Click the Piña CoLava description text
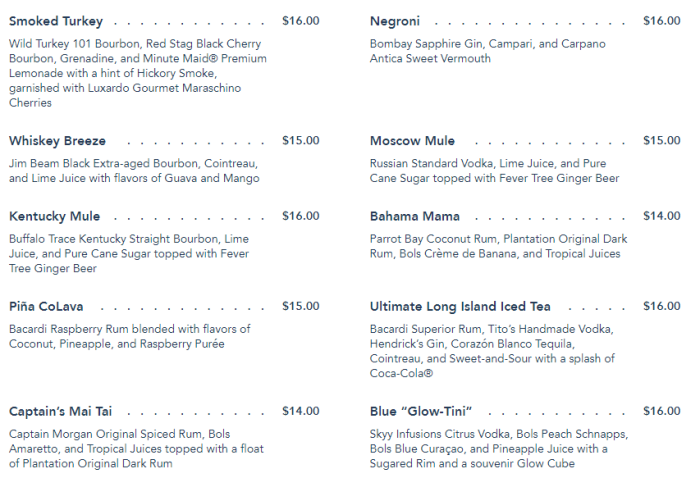Viewport: 700px width, 478px height. tap(129, 336)
